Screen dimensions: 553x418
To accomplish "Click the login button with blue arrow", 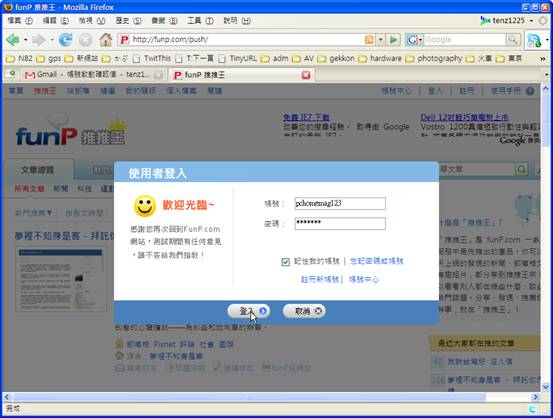I will pos(249,311).
